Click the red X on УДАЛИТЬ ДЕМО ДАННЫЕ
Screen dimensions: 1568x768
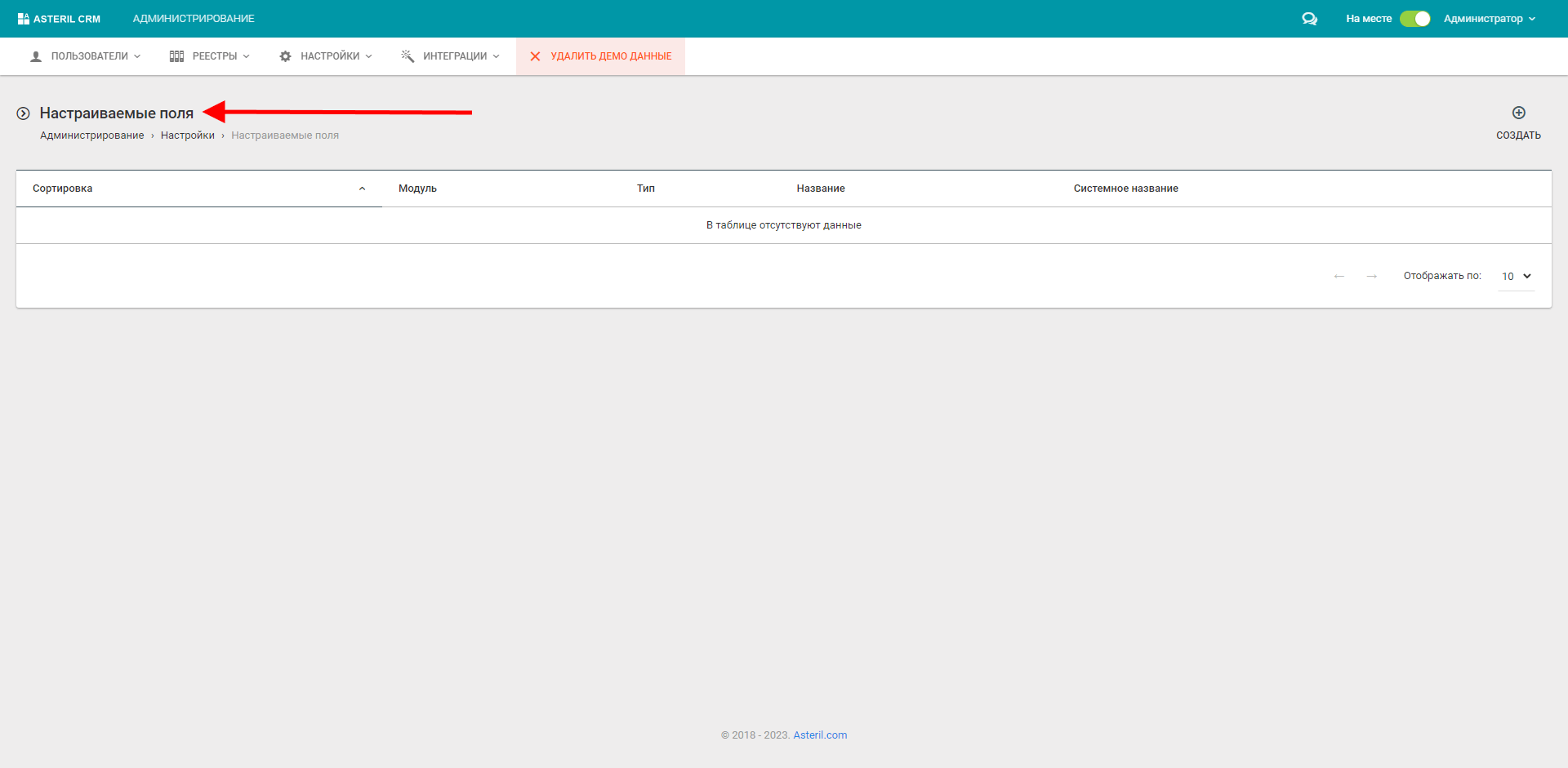535,55
